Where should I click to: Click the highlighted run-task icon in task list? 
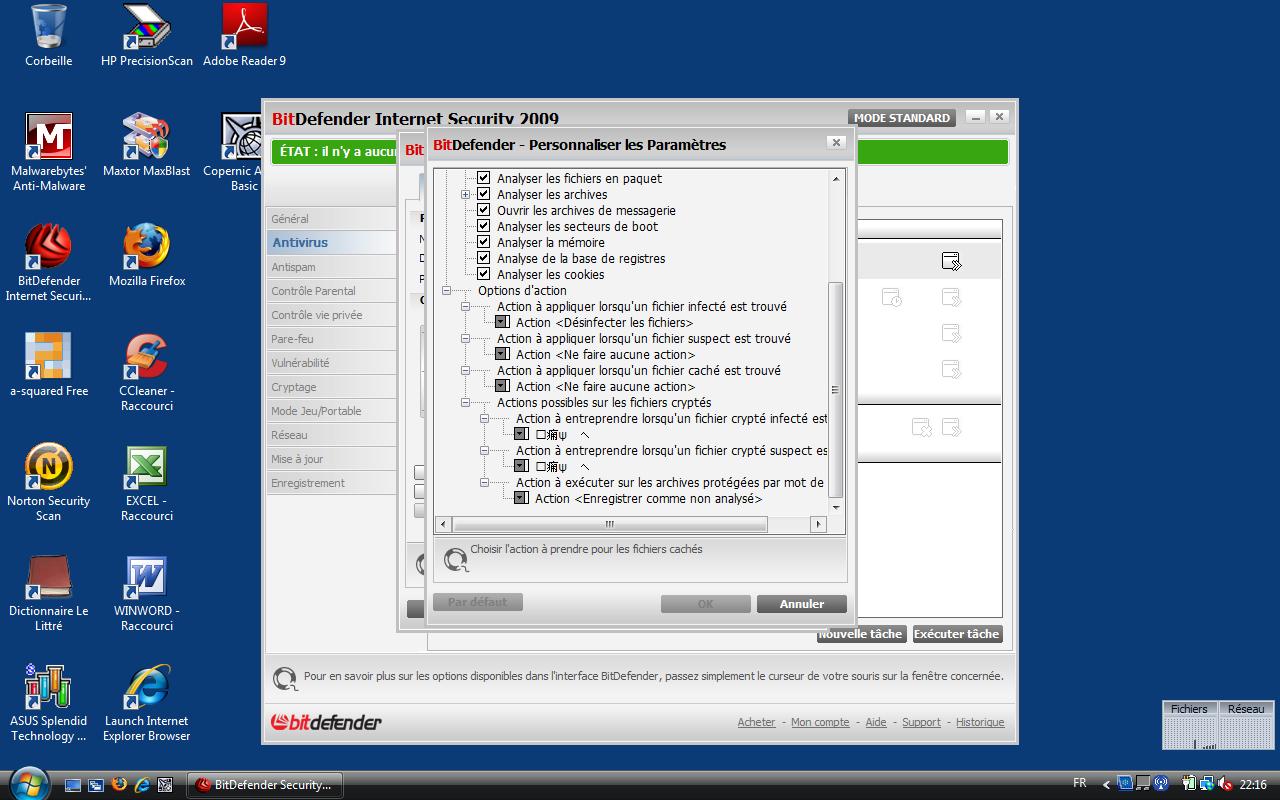tap(951, 262)
